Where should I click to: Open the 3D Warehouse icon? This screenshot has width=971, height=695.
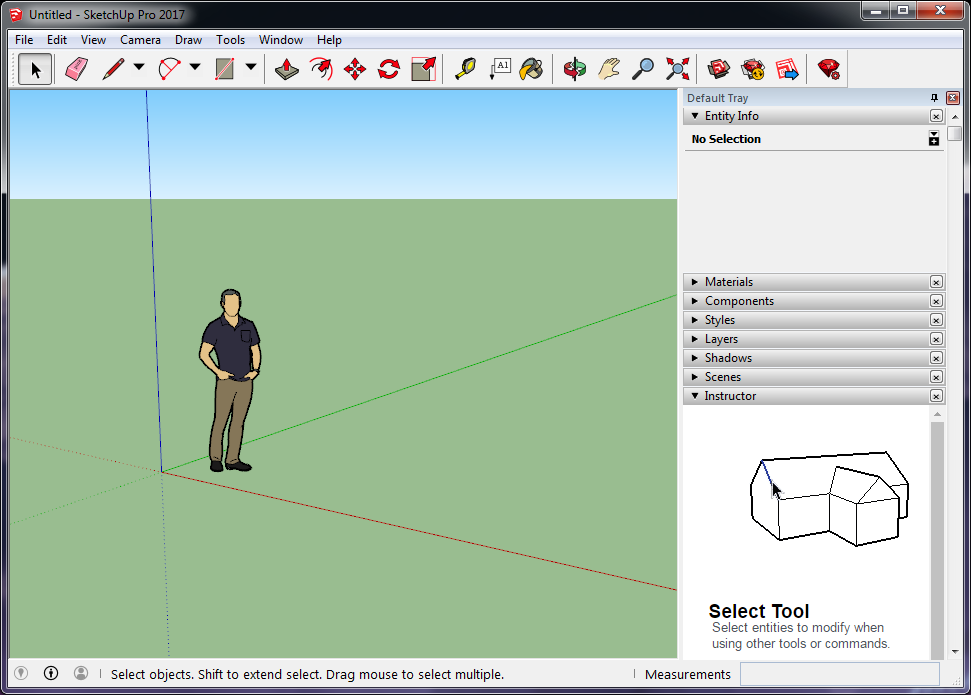[x=718, y=69]
